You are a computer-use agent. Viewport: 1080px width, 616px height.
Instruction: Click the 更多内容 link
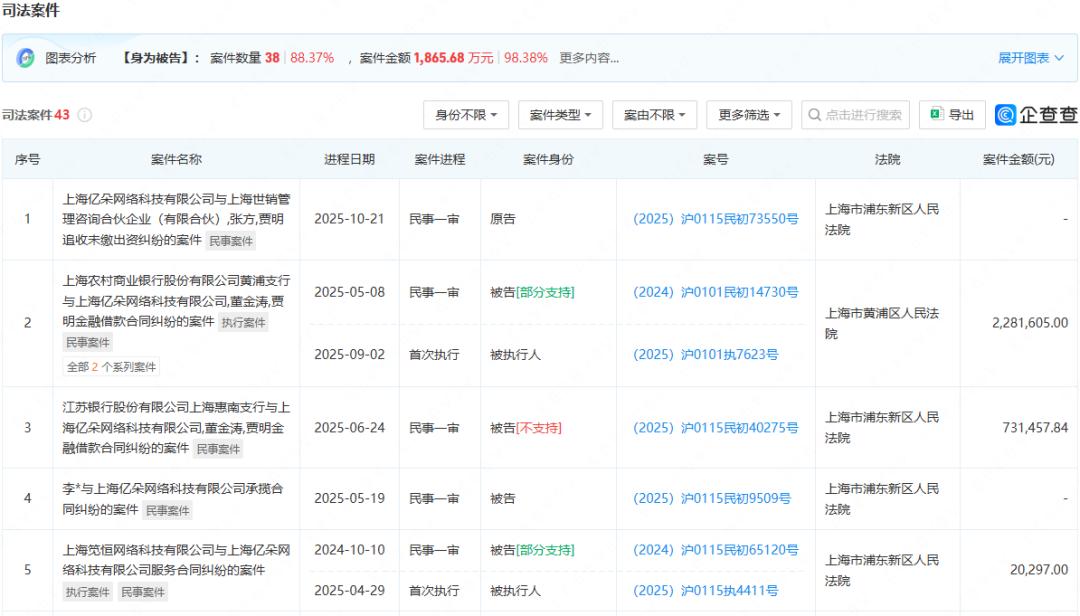pyautogui.click(x=588, y=58)
